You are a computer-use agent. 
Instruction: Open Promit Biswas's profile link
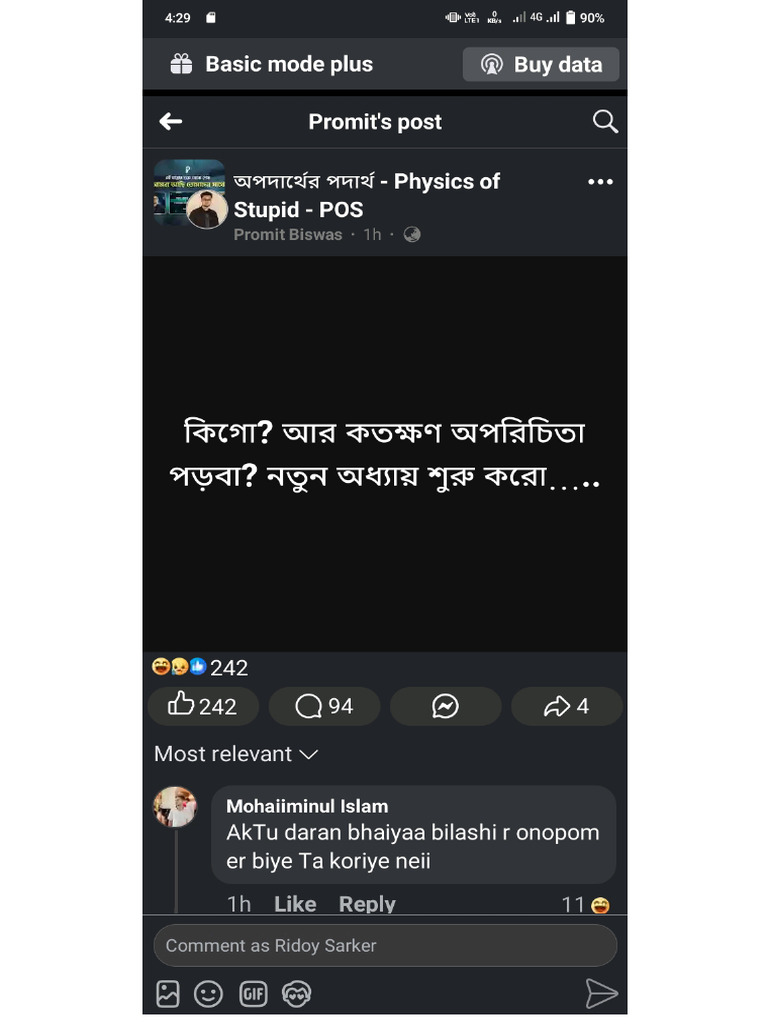click(288, 235)
